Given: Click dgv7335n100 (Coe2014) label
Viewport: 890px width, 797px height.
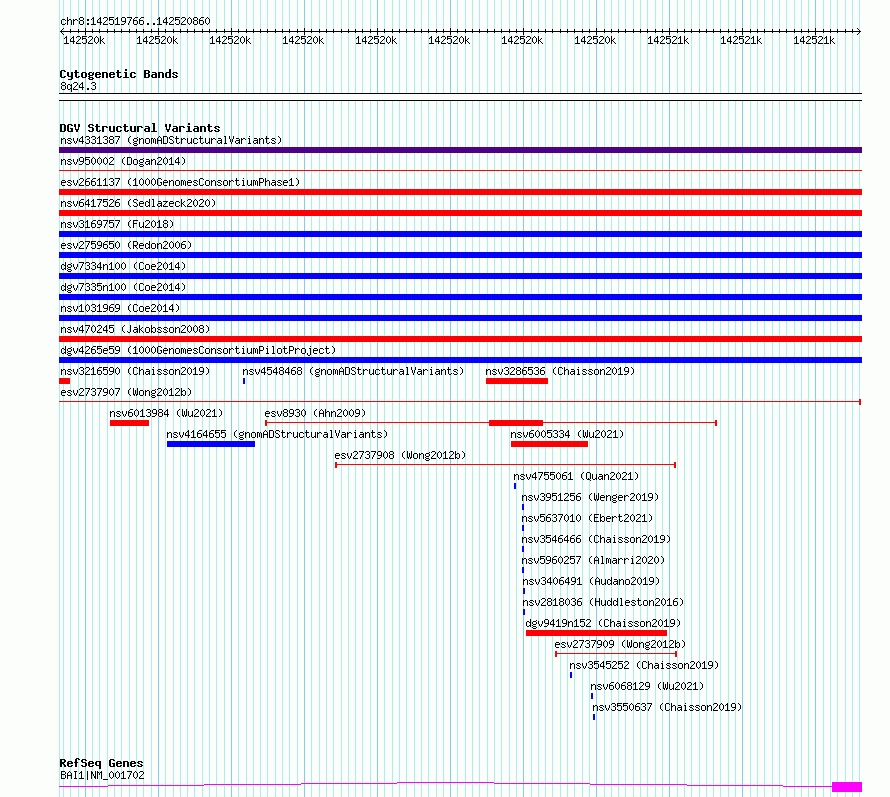Looking at the screenshot, I should tap(123, 287).
